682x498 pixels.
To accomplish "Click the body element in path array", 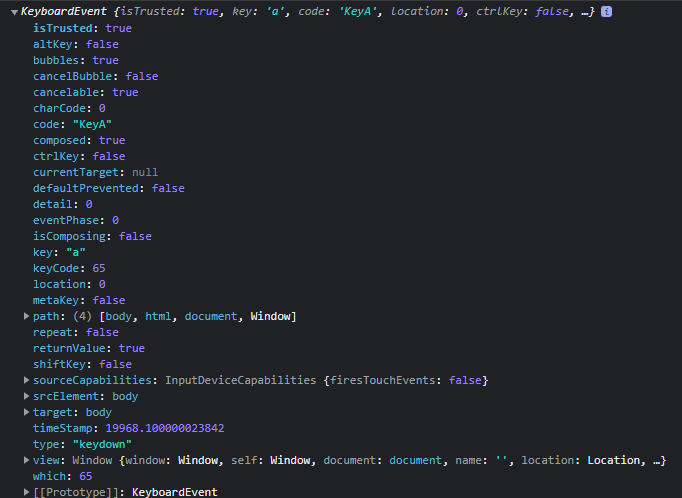I will pos(118,316).
